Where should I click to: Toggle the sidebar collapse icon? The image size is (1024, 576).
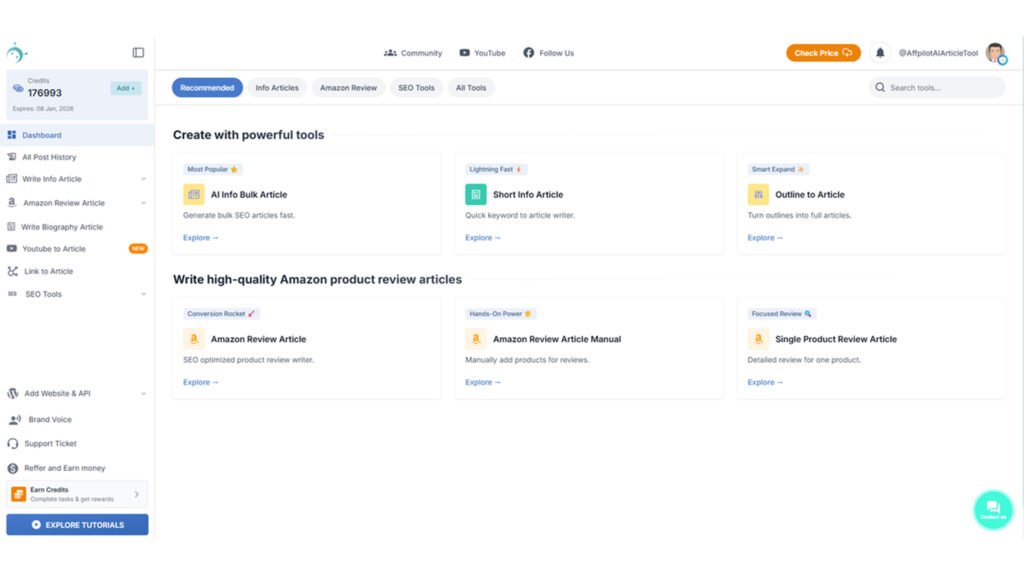click(x=138, y=53)
